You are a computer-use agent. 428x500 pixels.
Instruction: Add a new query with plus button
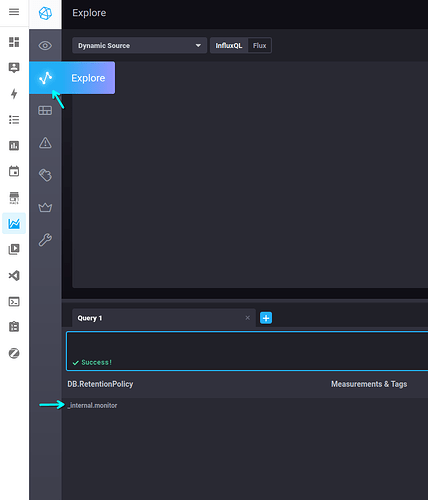(x=266, y=318)
